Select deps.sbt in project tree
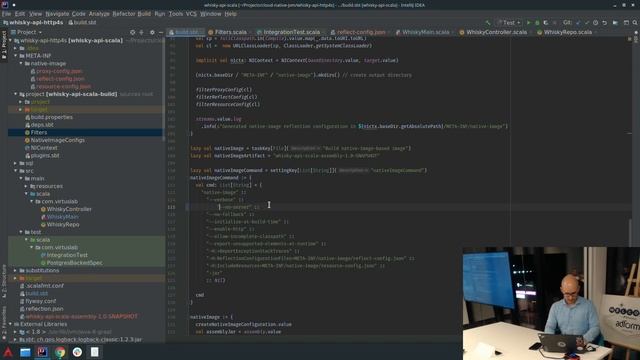640x360 pixels. click(x=42, y=125)
